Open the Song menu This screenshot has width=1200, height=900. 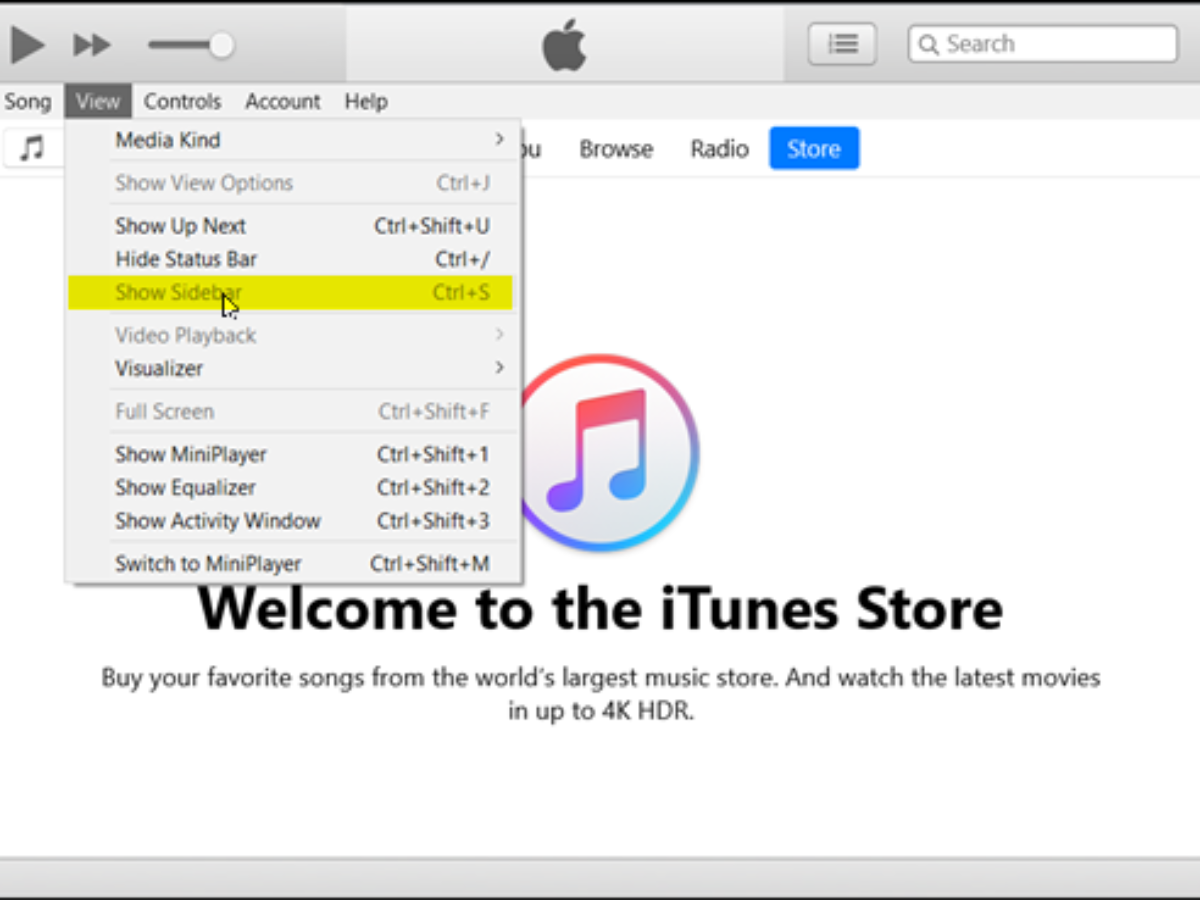point(27,101)
